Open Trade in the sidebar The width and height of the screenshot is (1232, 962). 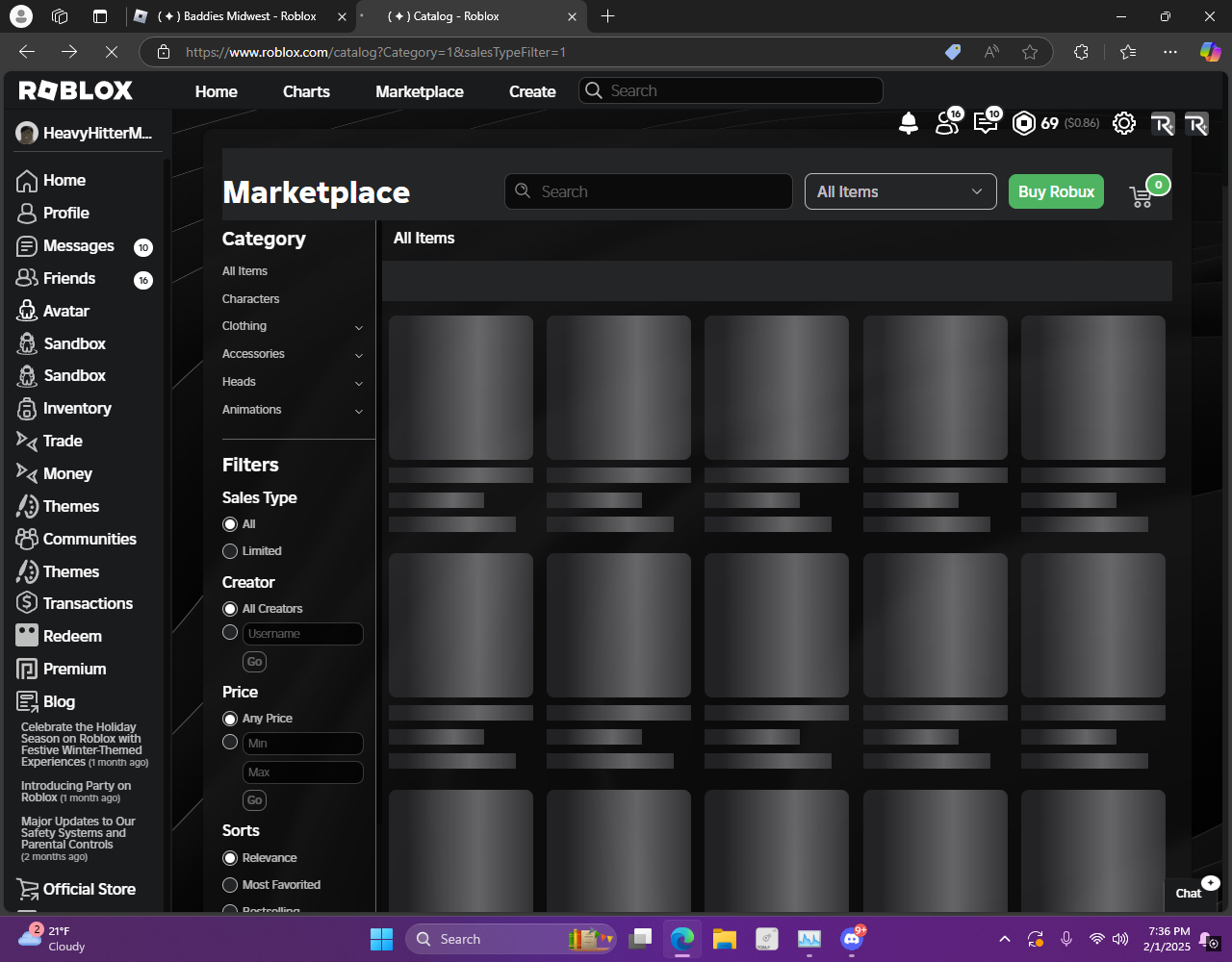(63, 441)
